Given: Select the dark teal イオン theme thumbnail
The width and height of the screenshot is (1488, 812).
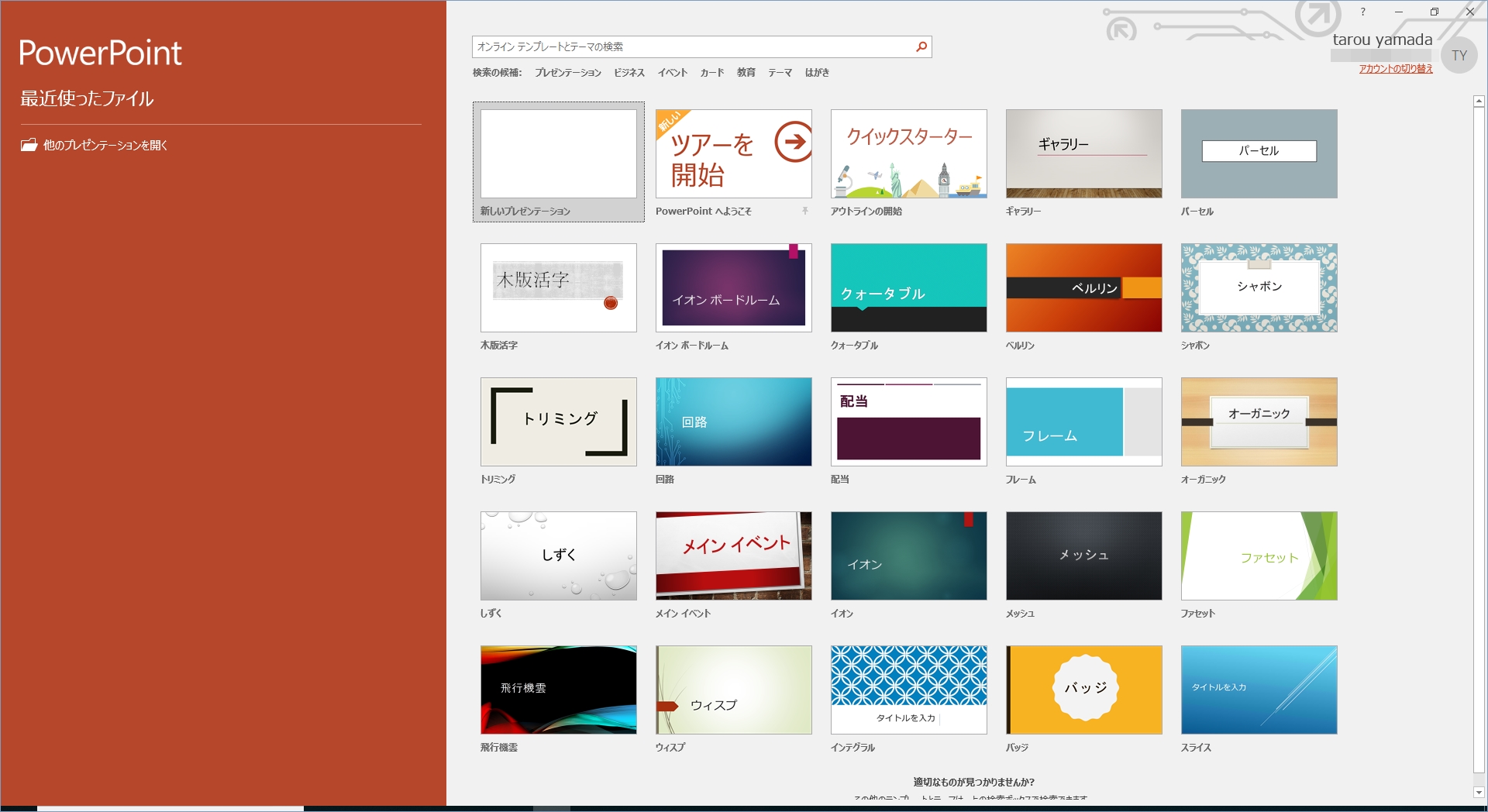Looking at the screenshot, I should pyautogui.click(x=909, y=556).
